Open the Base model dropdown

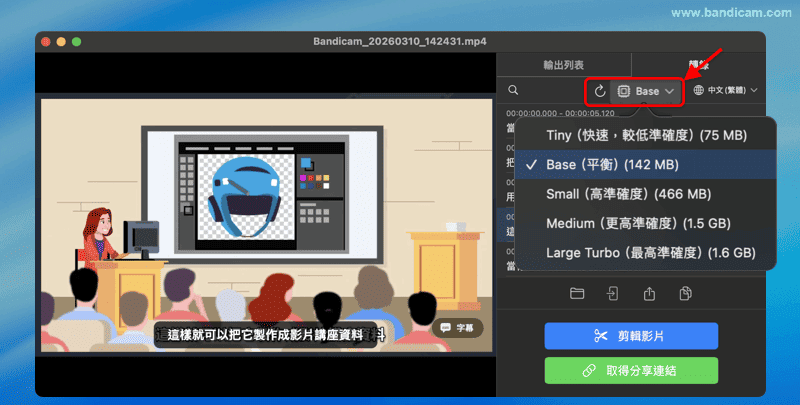tap(646, 91)
